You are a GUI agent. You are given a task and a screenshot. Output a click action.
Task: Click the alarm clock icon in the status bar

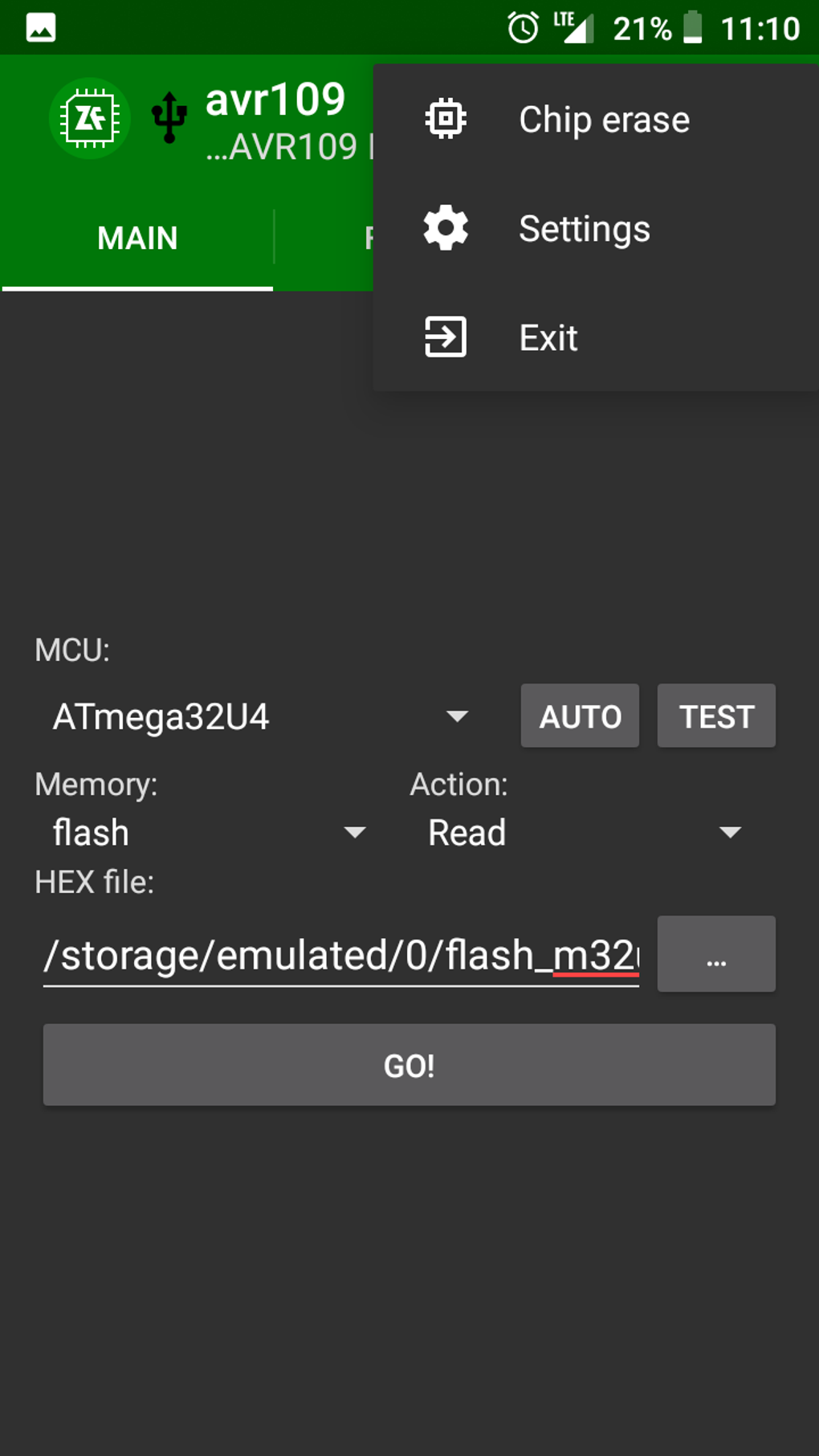(521, 27)
